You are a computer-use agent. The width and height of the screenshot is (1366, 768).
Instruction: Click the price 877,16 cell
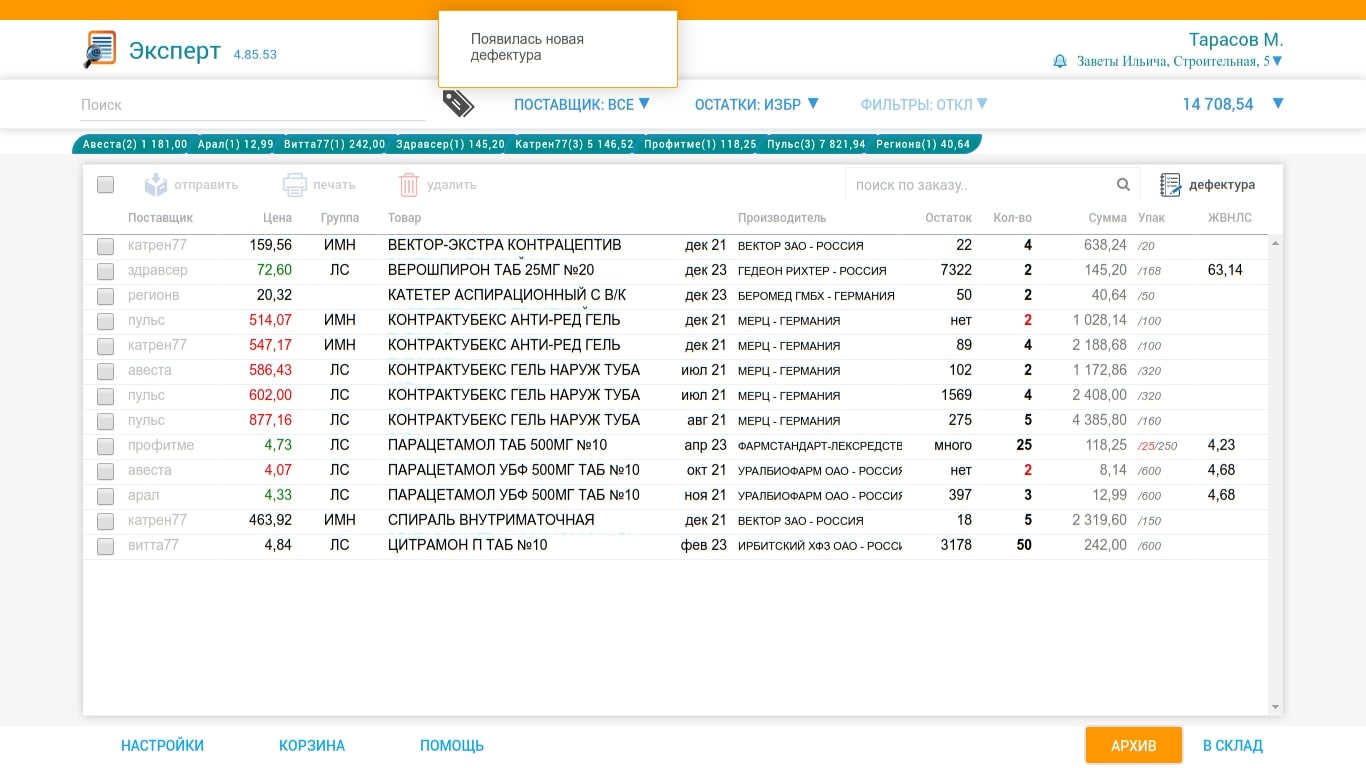click(x=271, y=420)
